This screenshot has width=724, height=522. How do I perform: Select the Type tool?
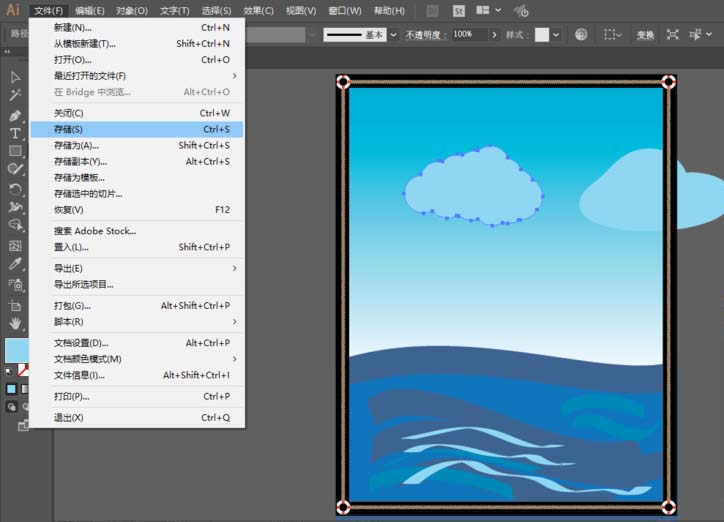(x=15, y=133)
